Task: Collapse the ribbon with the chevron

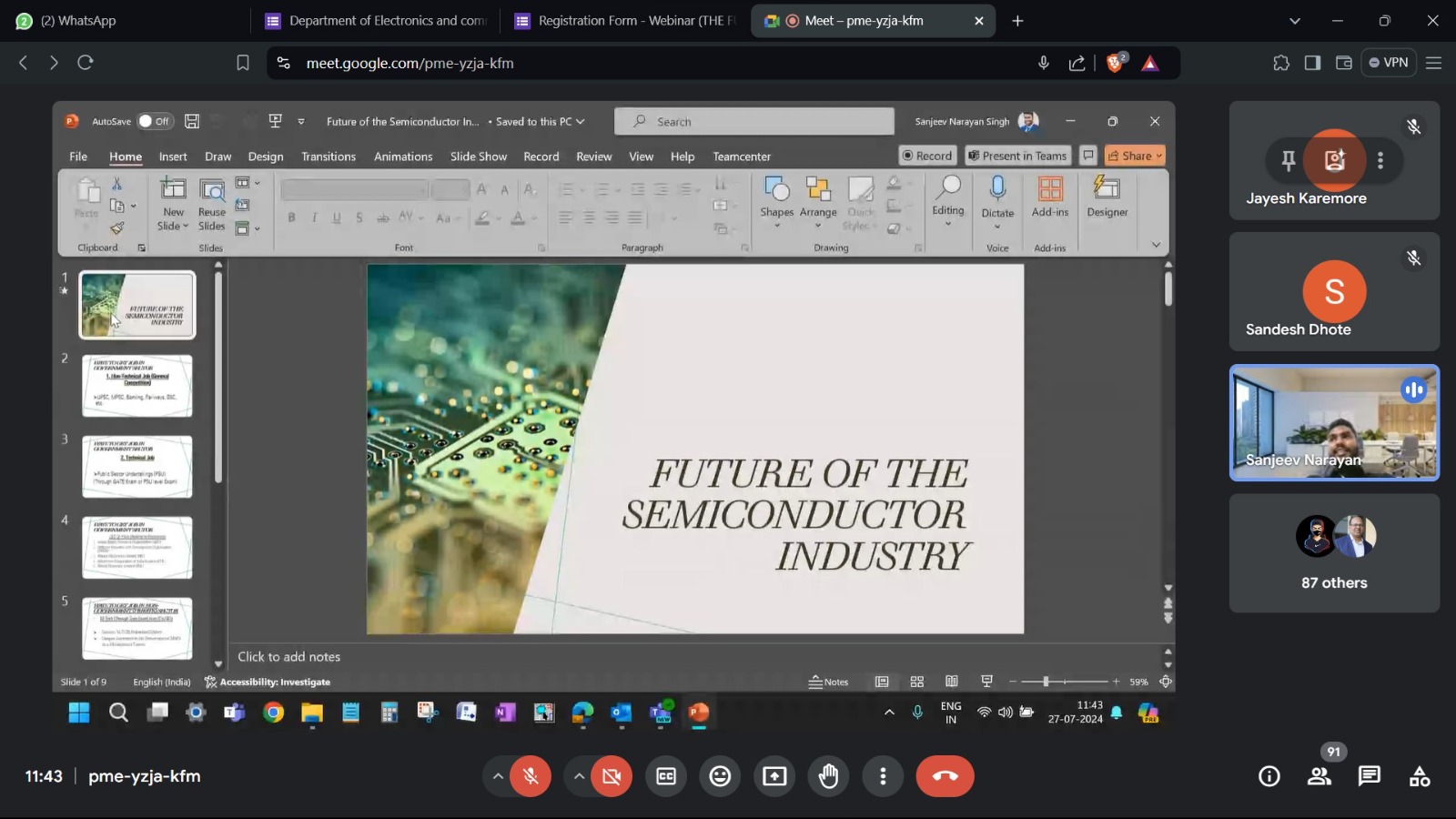Action: [1156, 244]
